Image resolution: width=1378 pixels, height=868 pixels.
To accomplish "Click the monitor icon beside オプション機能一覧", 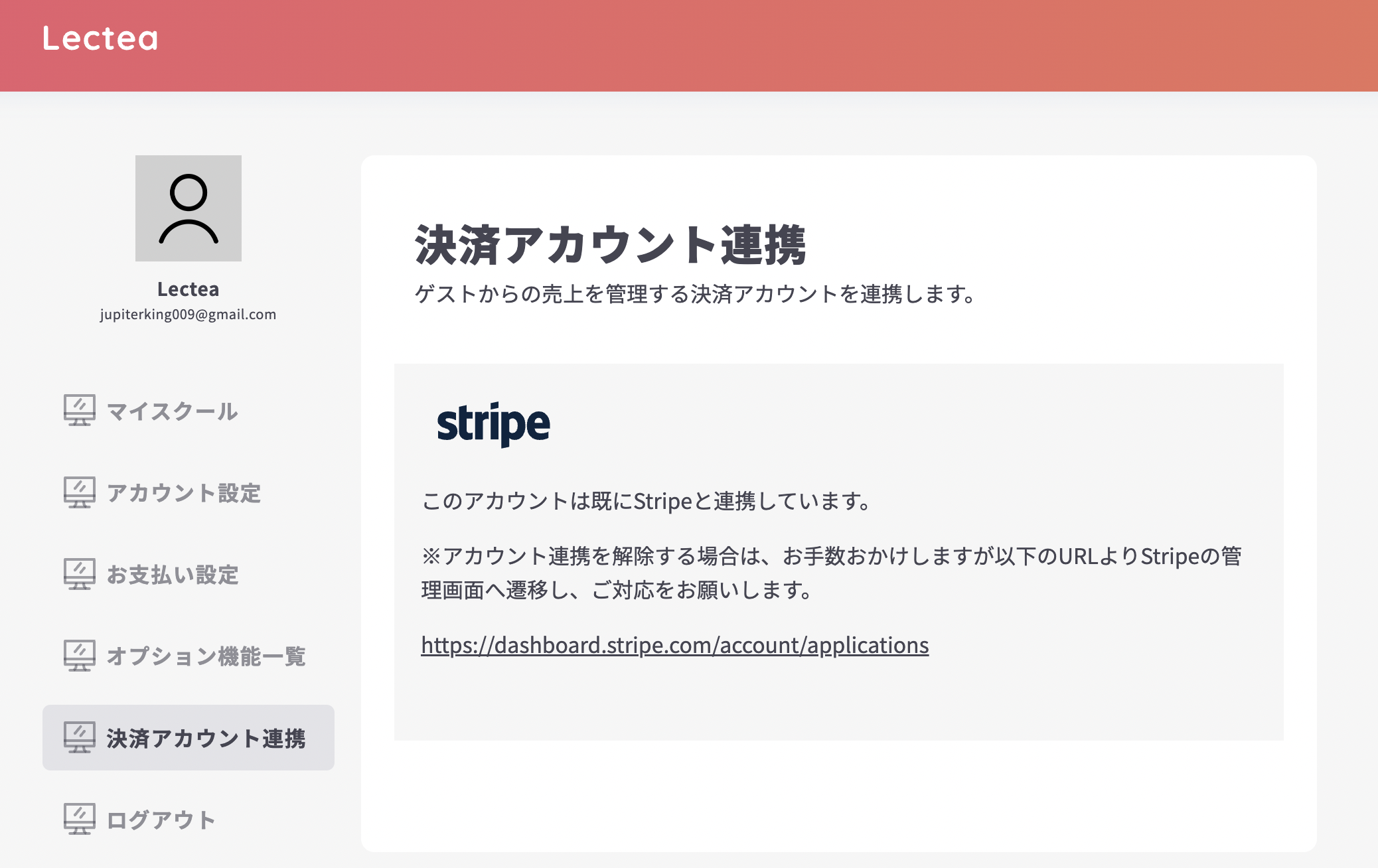I will [x=80, y=656].
